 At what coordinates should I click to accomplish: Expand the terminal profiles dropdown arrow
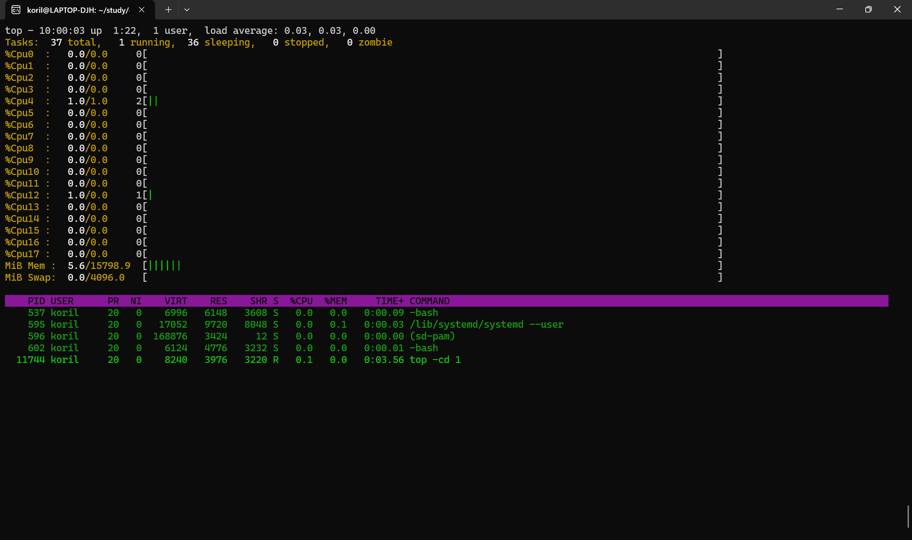187,10
